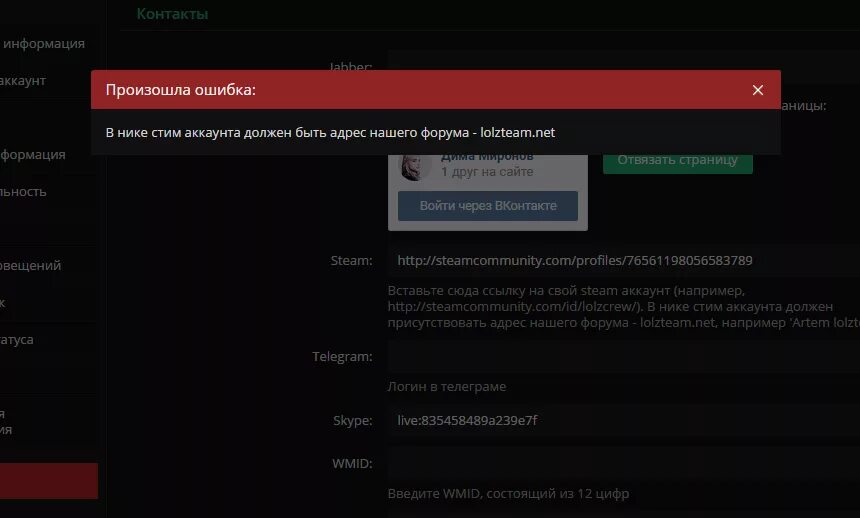Open the 'Дима Миронов' profile name link

tap(487, 158)
